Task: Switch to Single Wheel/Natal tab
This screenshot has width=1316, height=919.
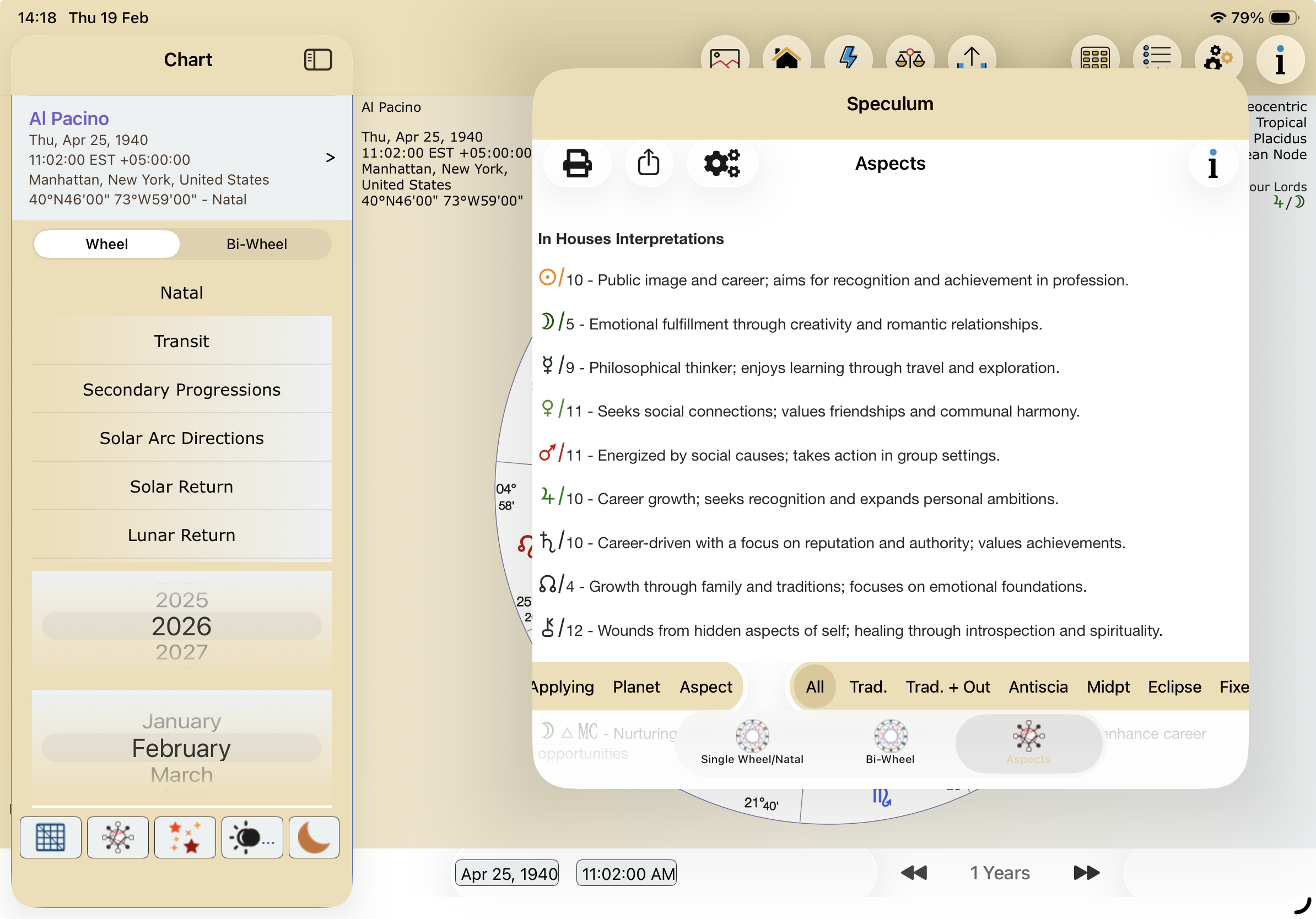Action: pyautogui.click(x=752, y=743)
